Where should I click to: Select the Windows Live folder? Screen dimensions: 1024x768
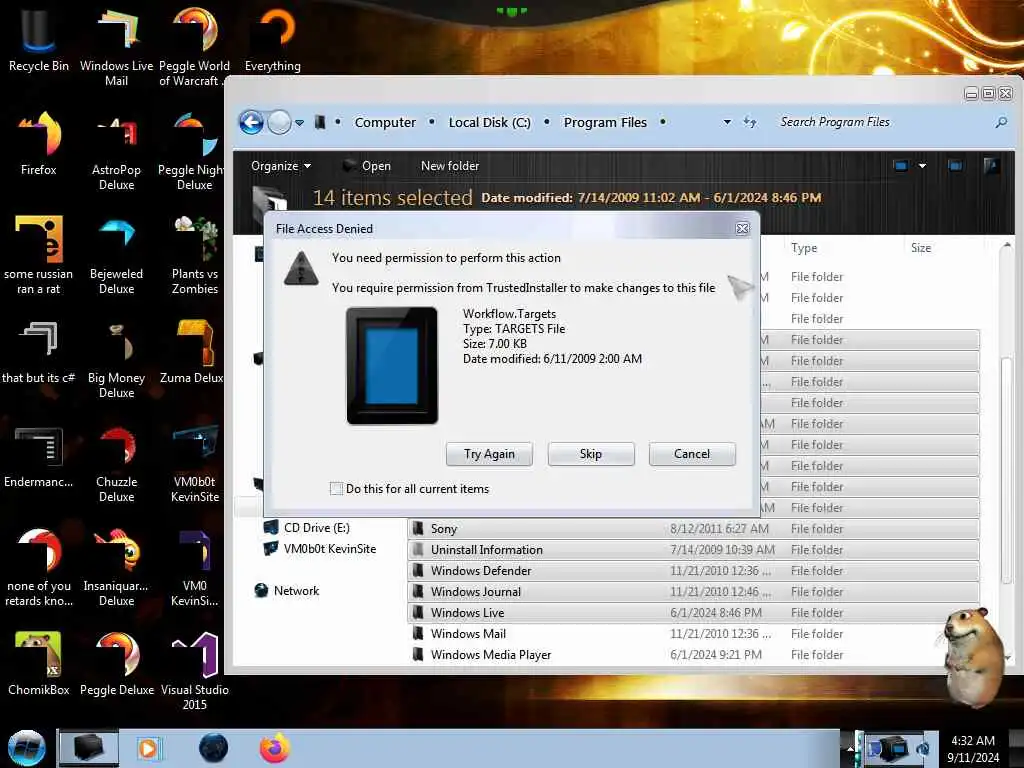pyautogui.click(x=693, y=613)
